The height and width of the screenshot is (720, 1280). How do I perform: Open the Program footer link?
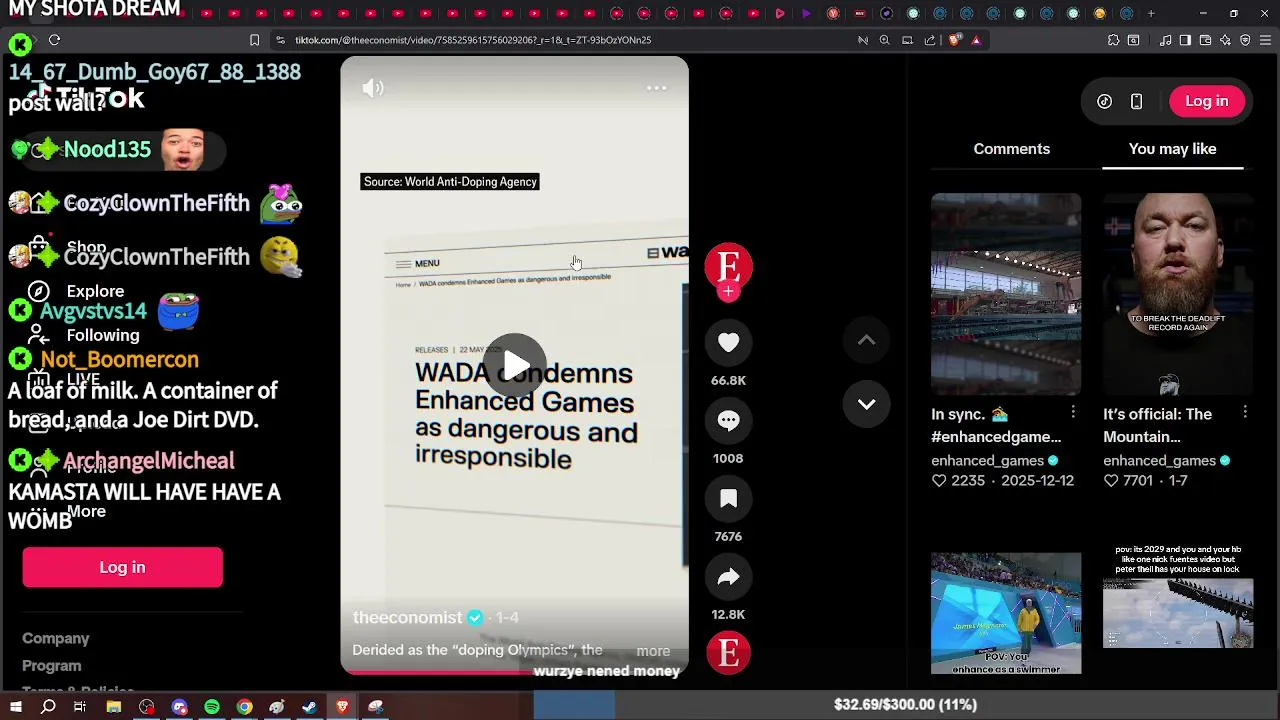(x=52, y=665)
